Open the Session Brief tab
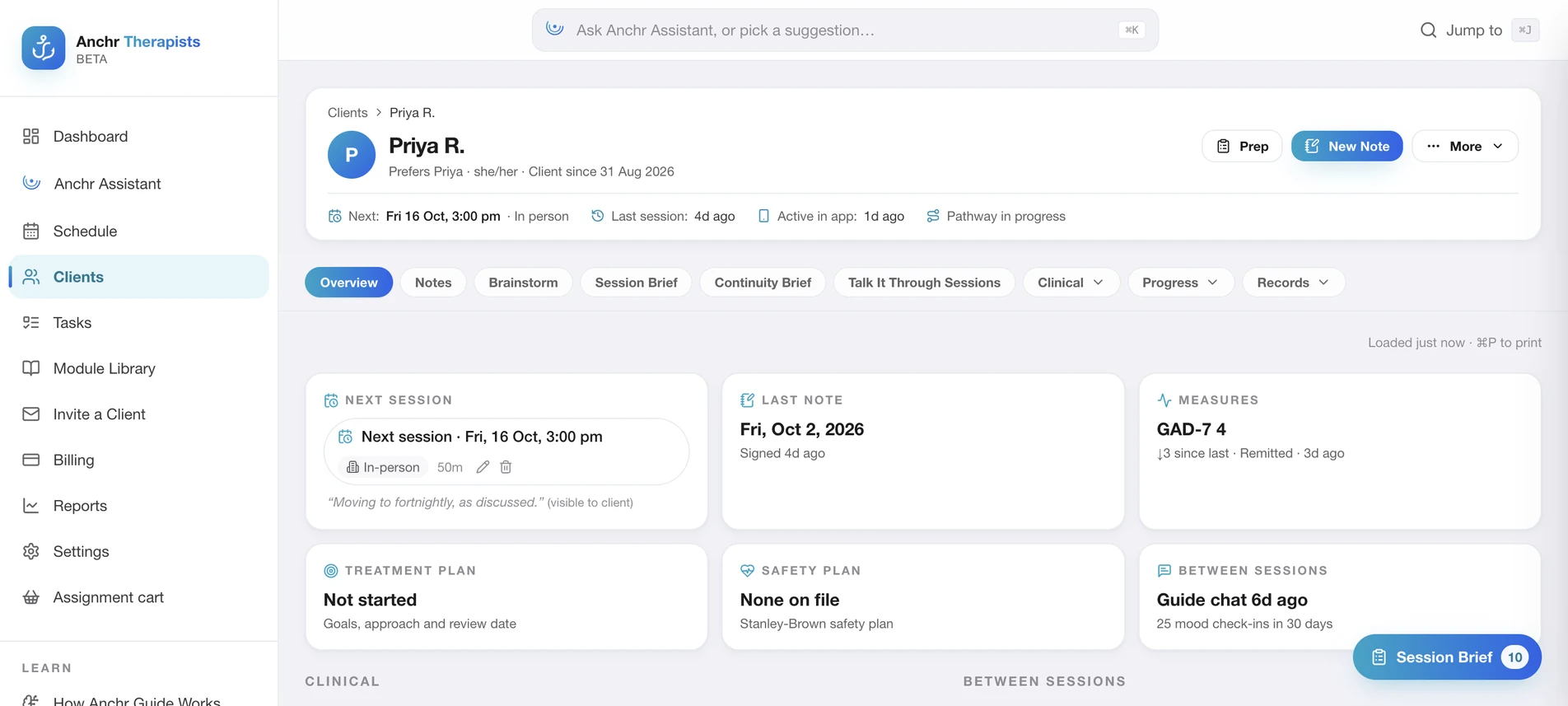Image resolution: width=1568 pixels, height=706 pixels. 636,283
